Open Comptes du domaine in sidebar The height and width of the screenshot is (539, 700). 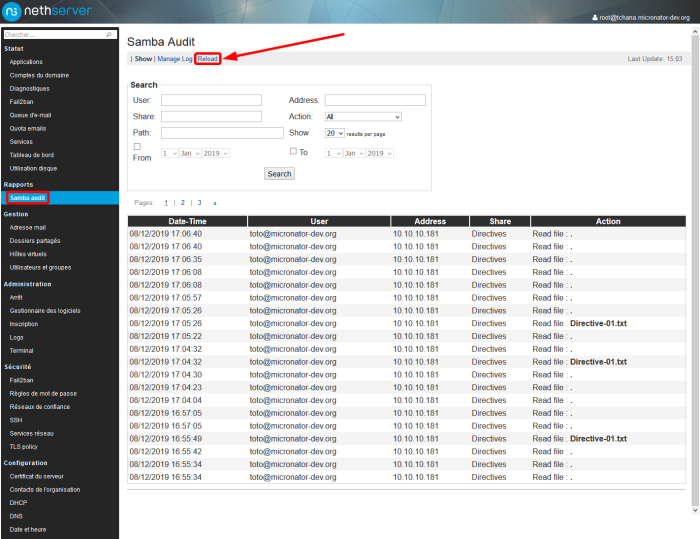[x=39, y=75]
